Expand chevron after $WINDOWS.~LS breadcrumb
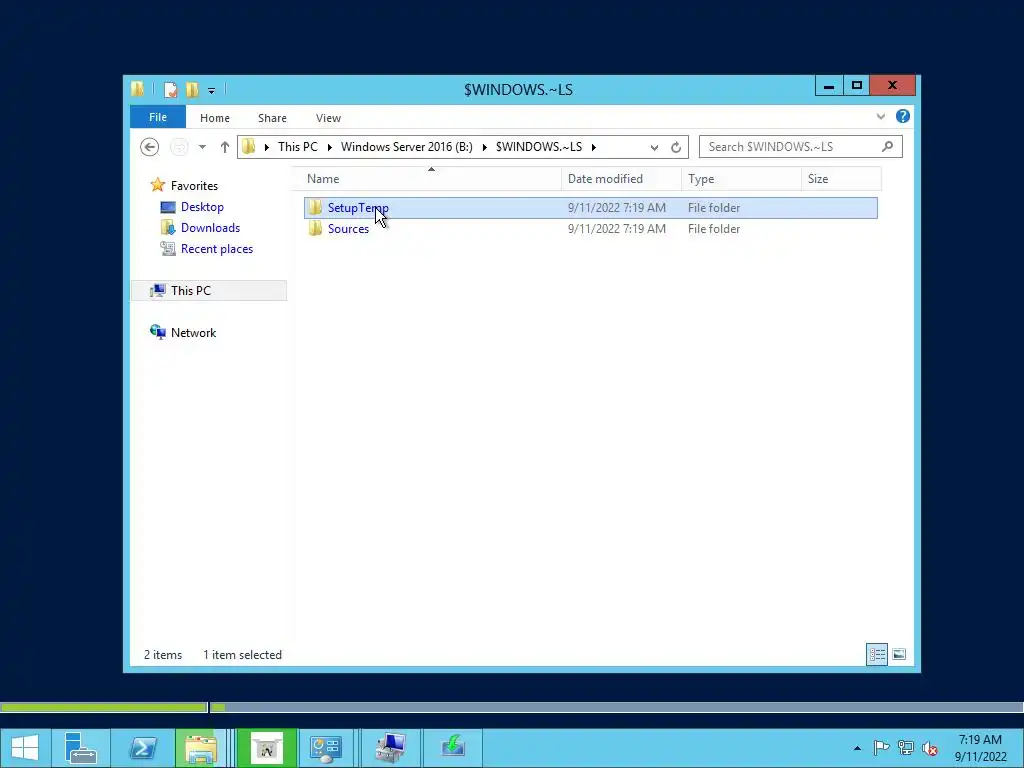This screenshot has width=1024, height=768. click(x=594, y=147)
